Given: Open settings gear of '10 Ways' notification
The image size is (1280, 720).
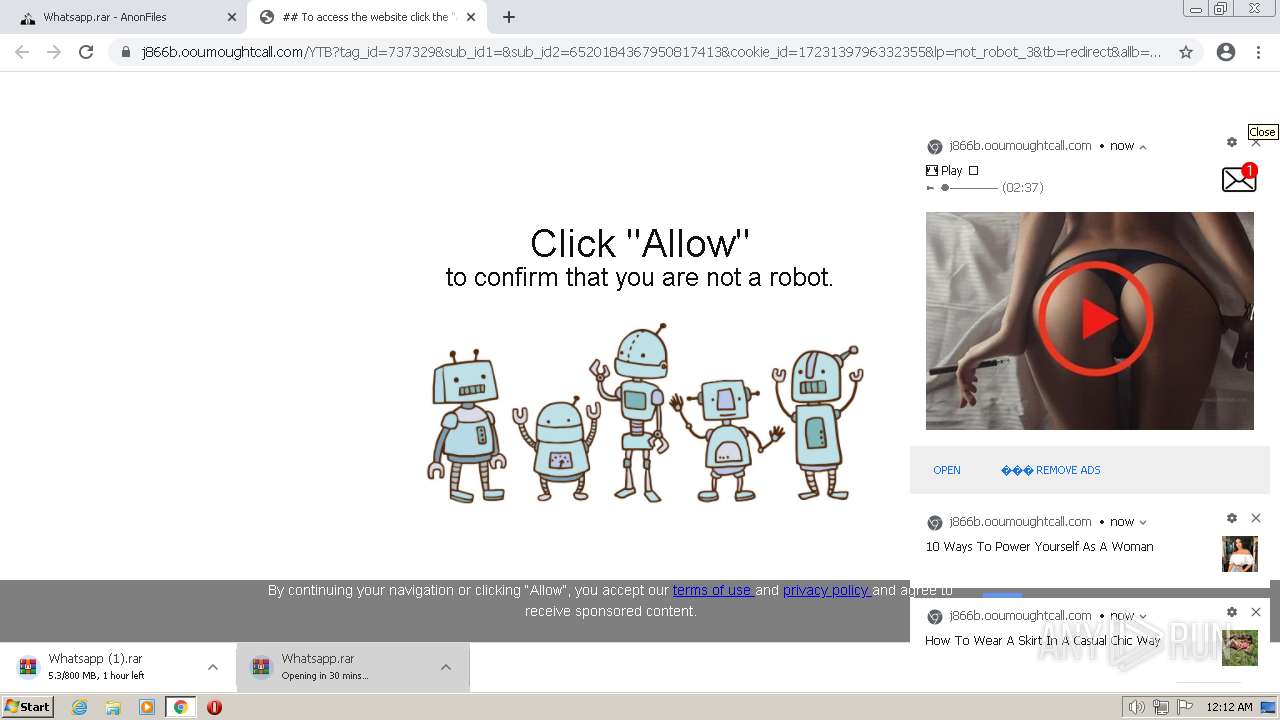Looking at the screenshot, I should pos(1232,518).
